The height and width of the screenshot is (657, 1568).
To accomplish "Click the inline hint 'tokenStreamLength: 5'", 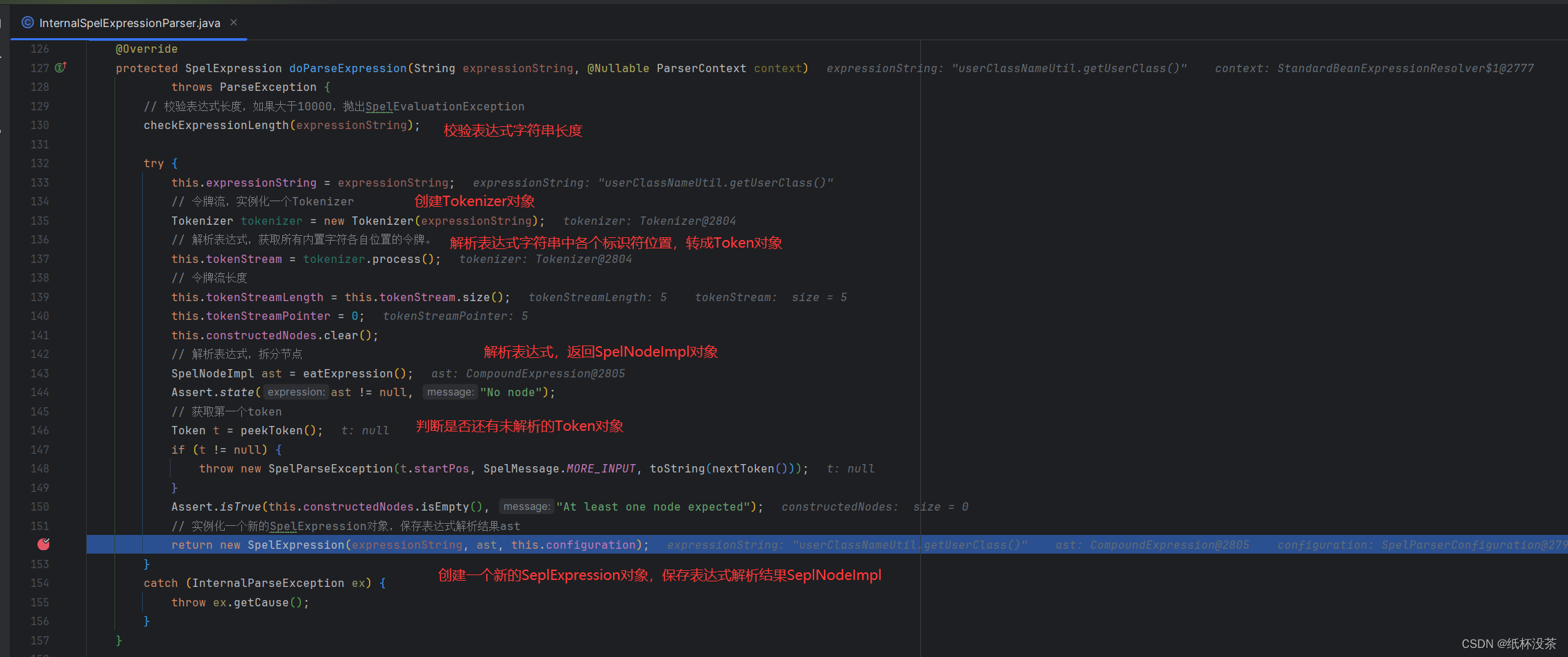I will (597, 297).
